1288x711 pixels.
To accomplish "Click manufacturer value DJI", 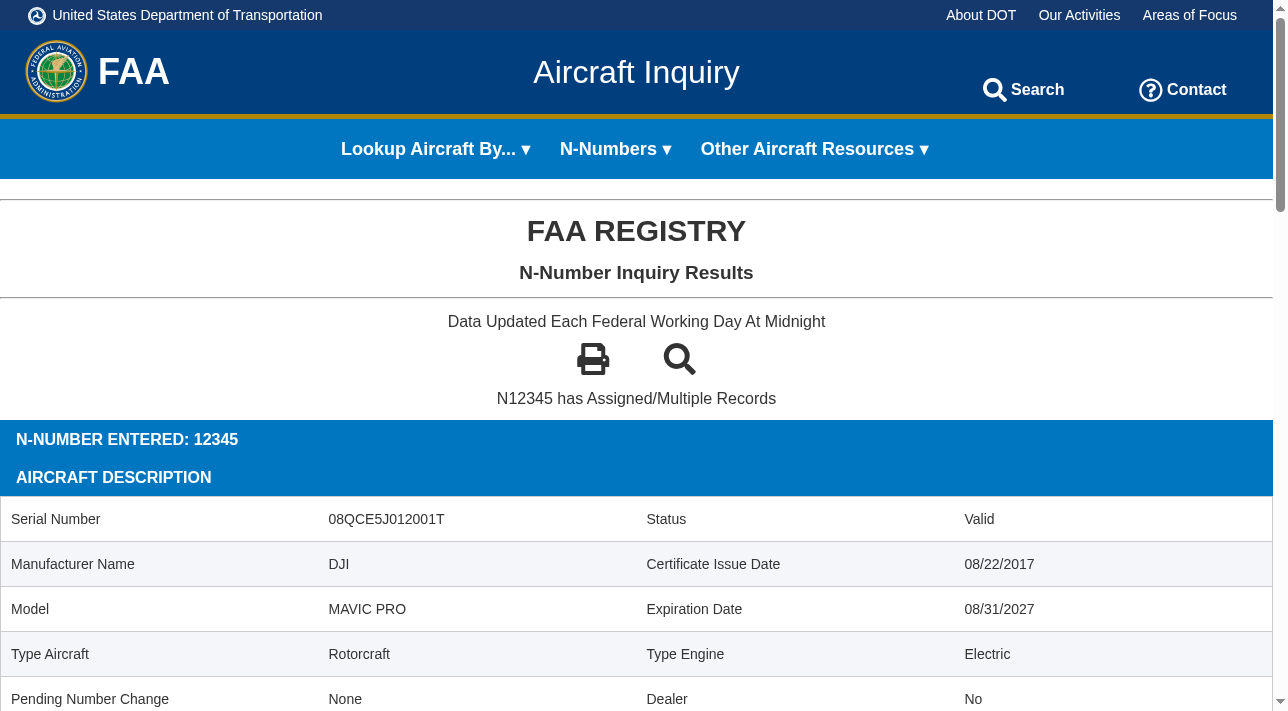I will click(x=339, y=564).
